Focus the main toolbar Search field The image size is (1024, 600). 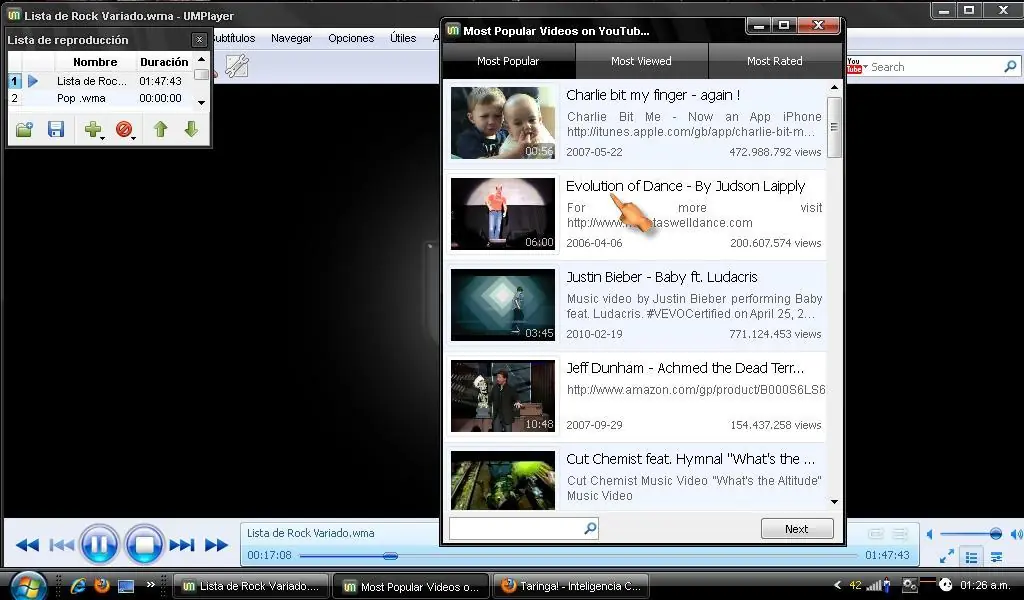click(935, 67)
